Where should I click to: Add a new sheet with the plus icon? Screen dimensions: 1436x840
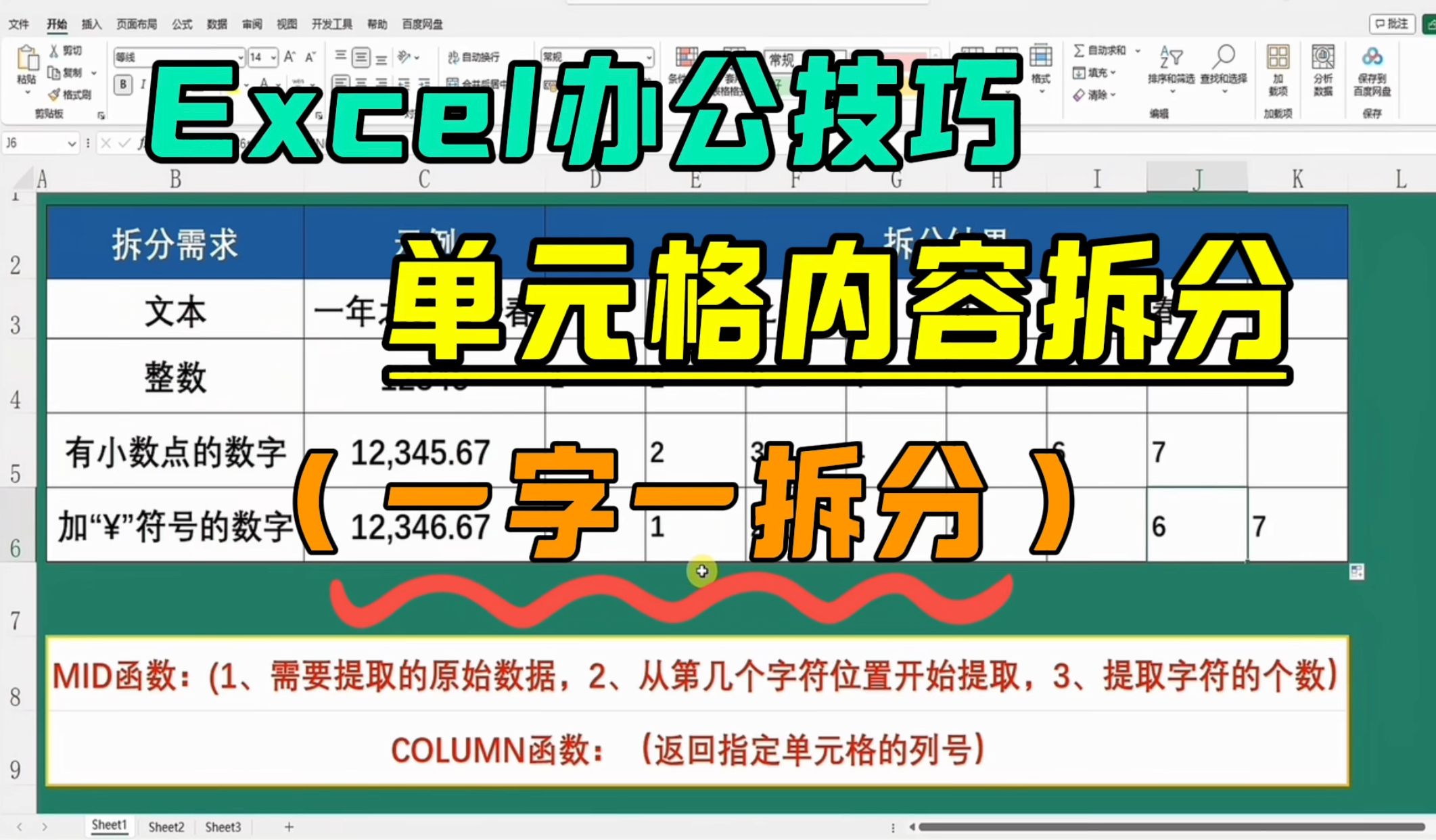[289, 826]
